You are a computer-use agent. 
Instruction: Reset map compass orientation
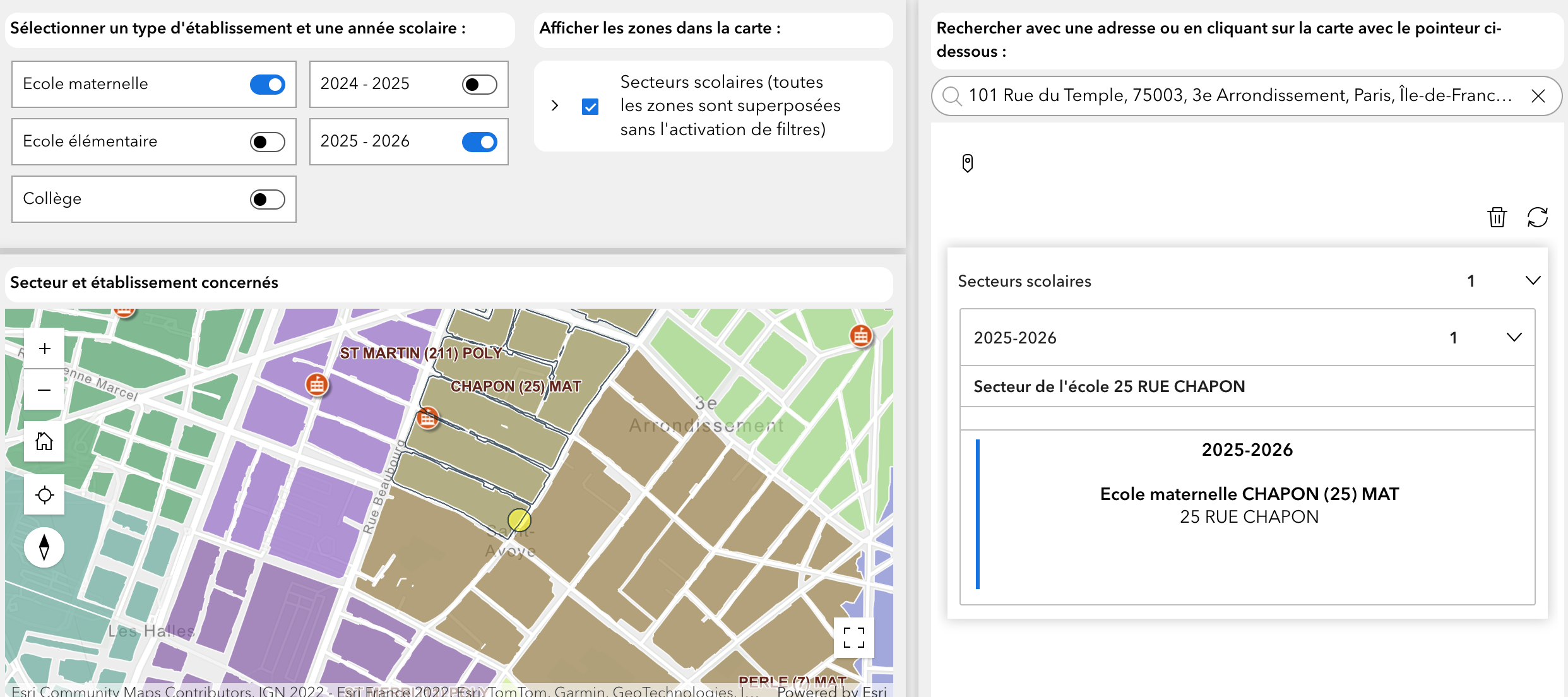(x=44, y=547)
